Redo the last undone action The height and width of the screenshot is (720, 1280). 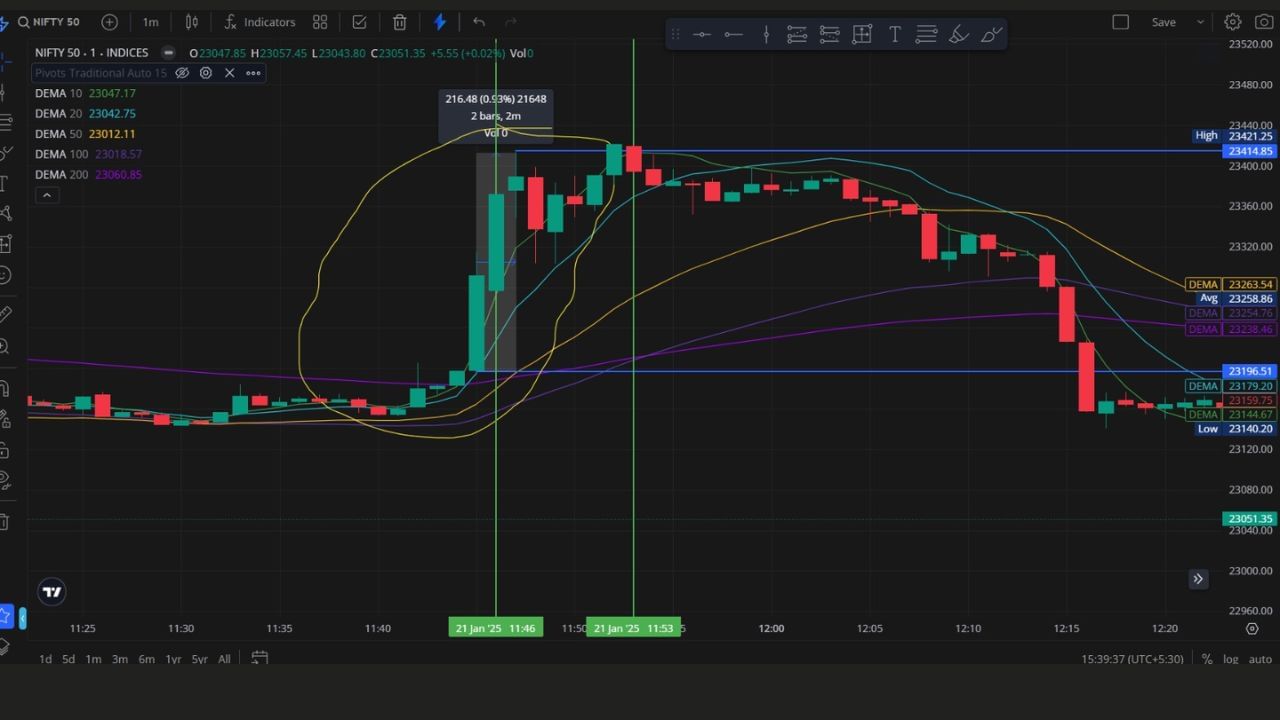click(511, 22)
